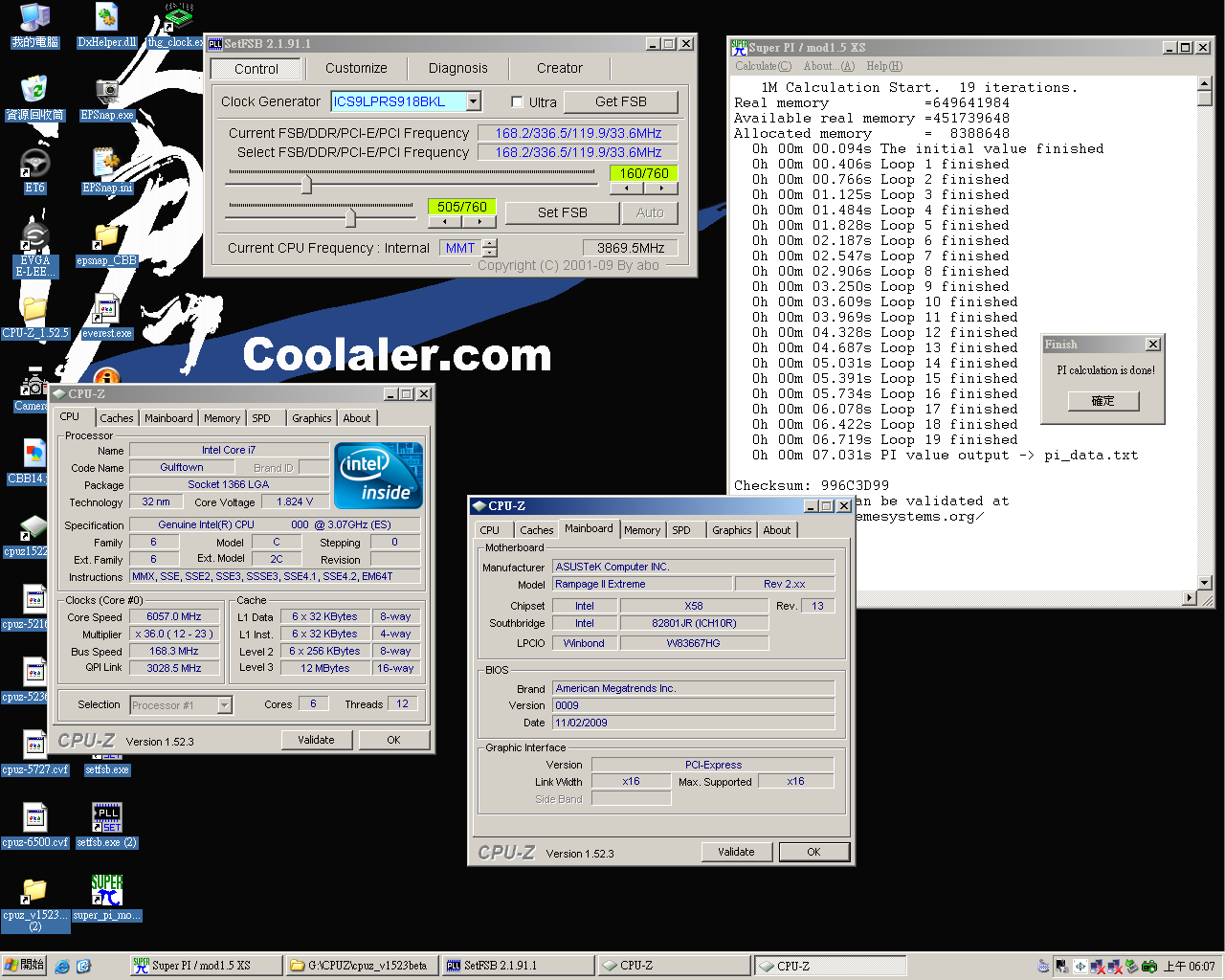
Task: Open the Clock Generator dropdown in SetFSB
Action: click(474, 101)
